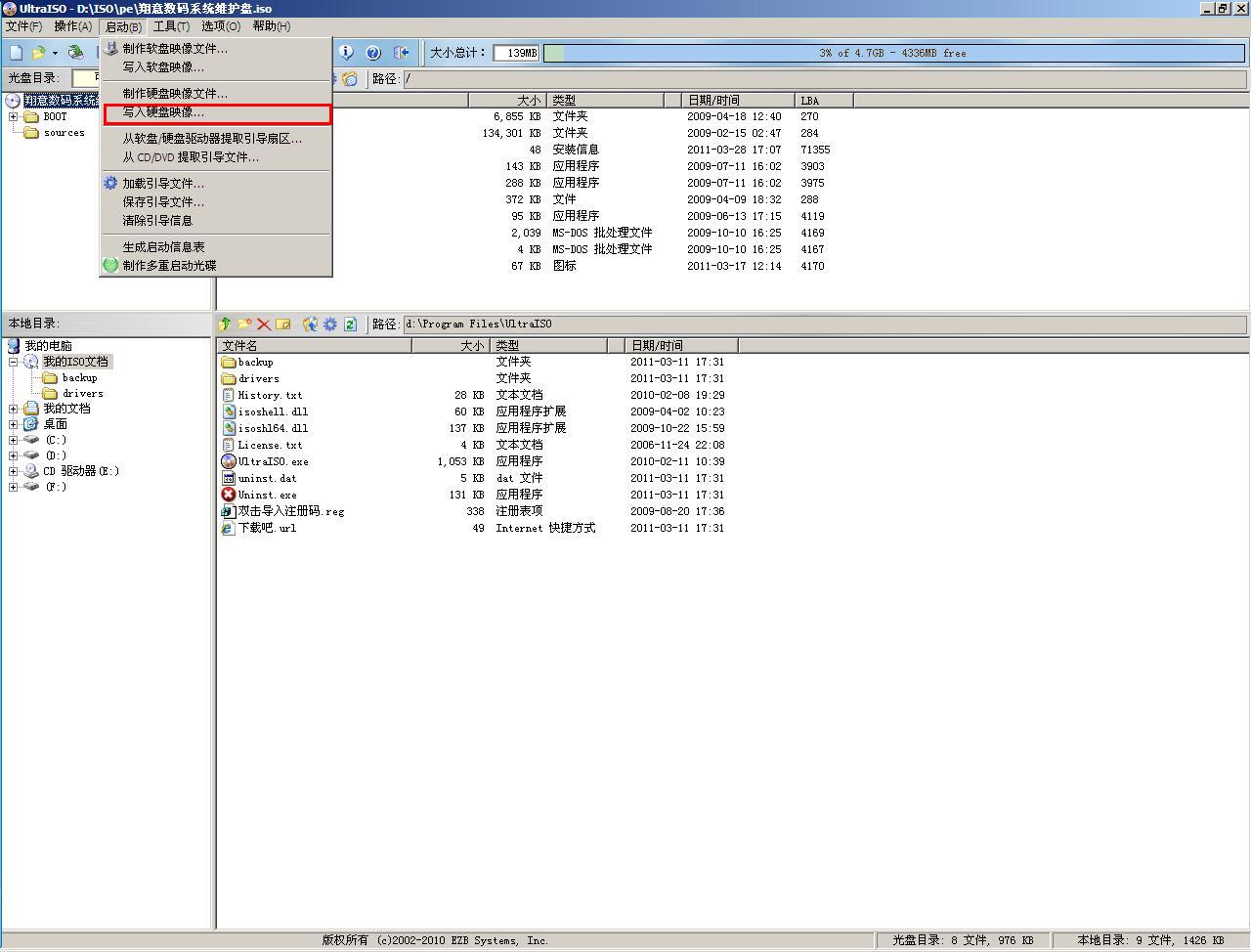This screenshot has height=952, width=1251.
Task: Select the sources folder in the image tree
Action: 64,133
